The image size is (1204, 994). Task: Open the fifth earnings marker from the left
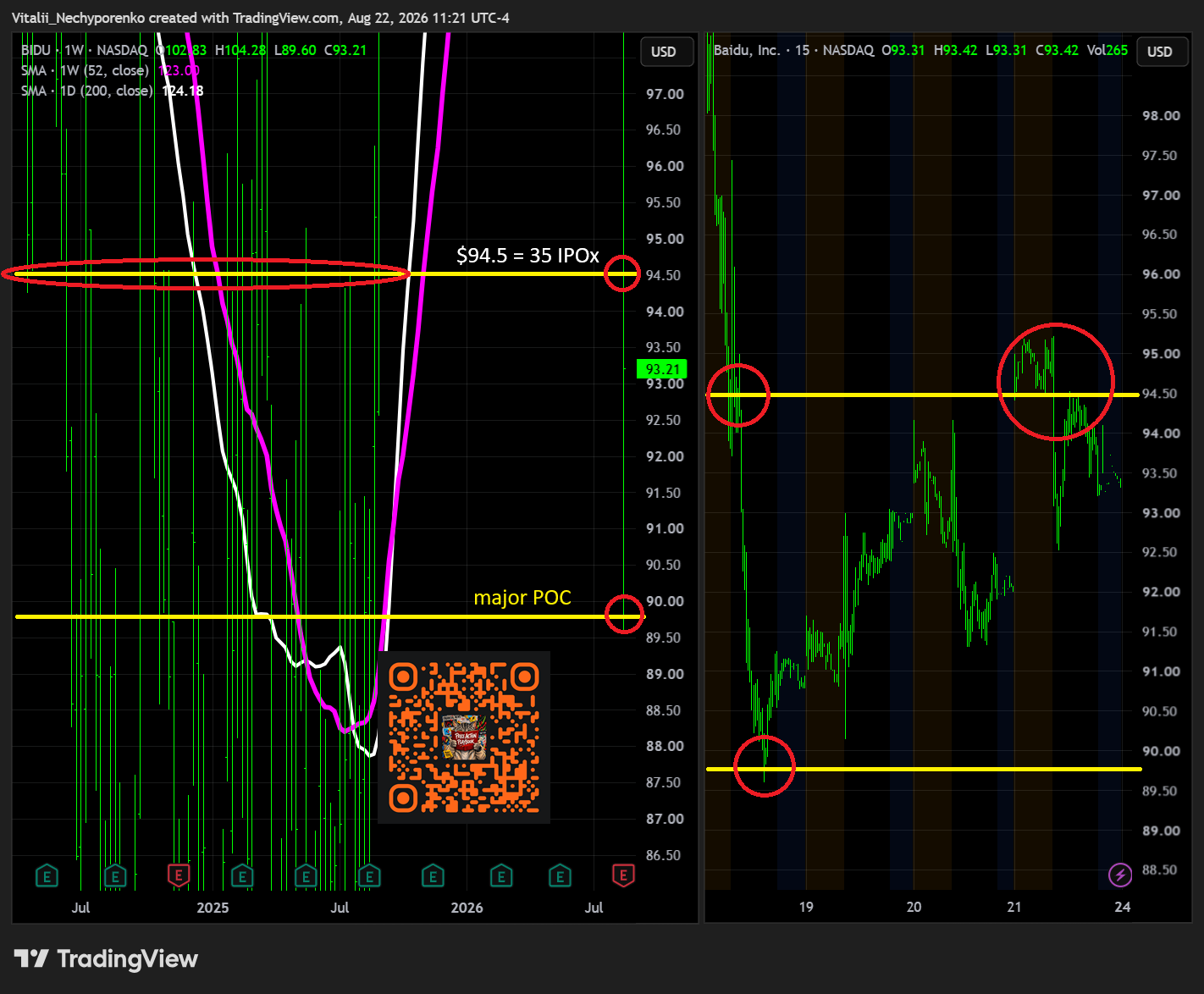pos(306,875)
